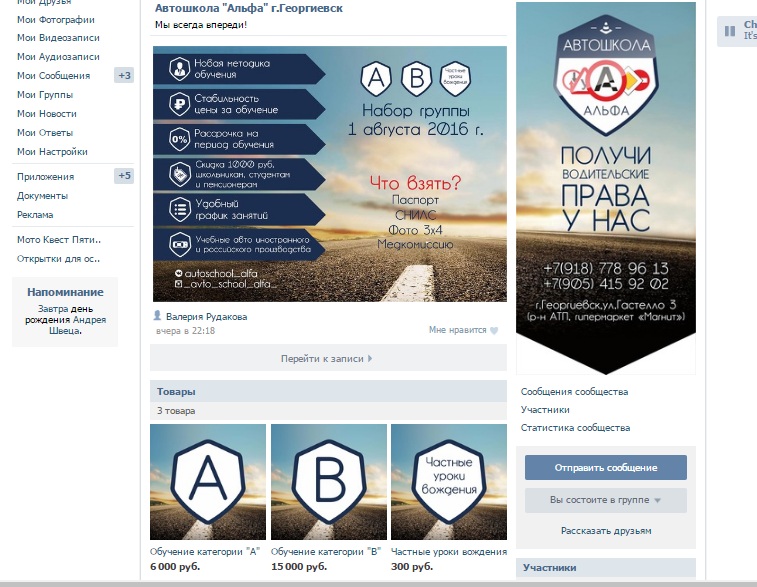Click the price 15 000 руб.
This screenshot has width=757, height=587.
click(299, 567)
